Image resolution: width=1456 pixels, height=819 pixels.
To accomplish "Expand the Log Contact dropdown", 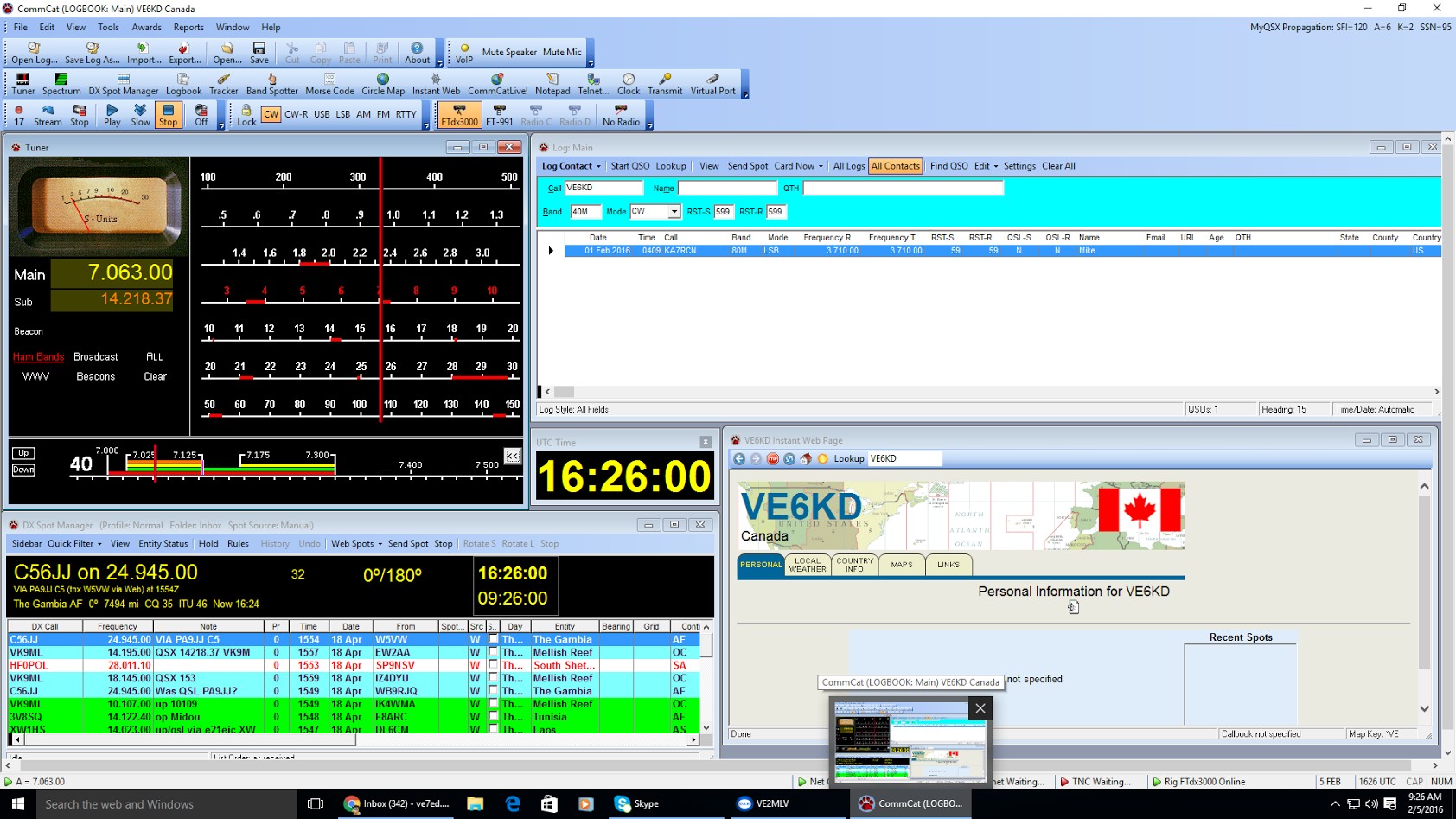I will [x=598, y=166].
